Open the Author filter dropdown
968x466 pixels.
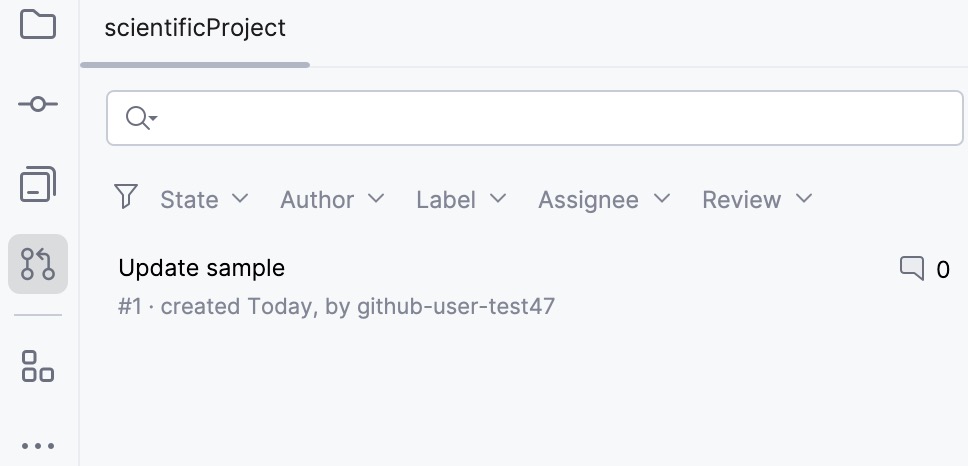332,200
